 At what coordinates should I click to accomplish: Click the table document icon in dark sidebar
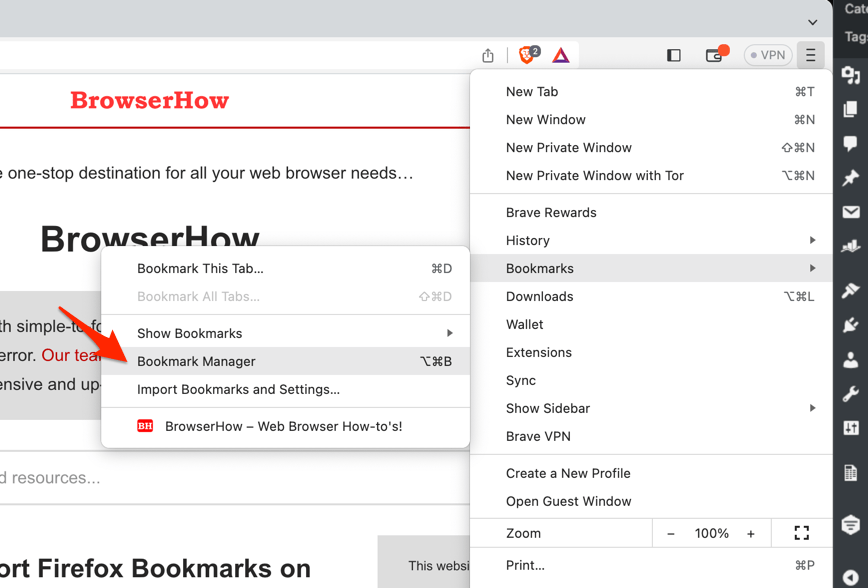(x=851, y=473)
